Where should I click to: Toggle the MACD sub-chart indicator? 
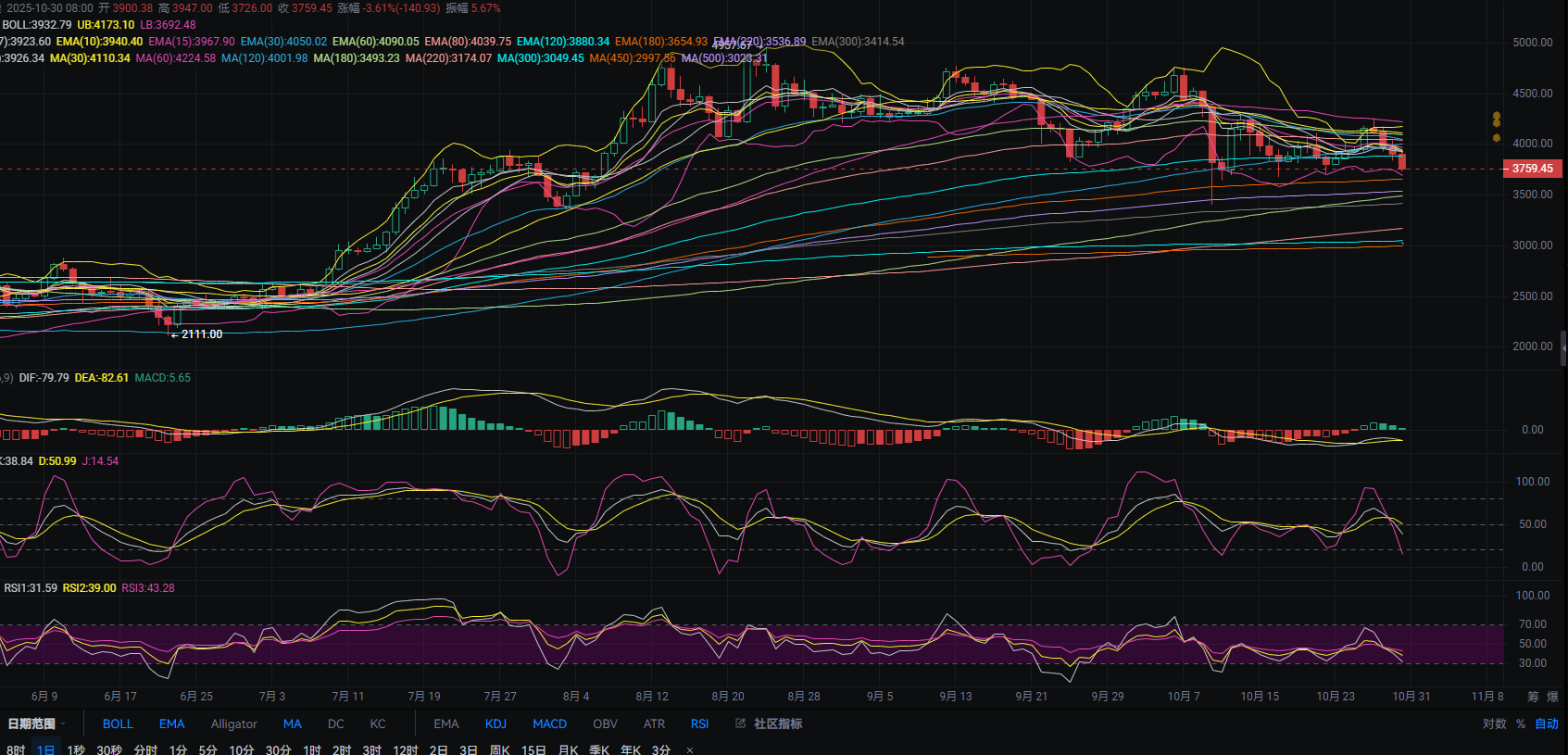pos(549,724)
